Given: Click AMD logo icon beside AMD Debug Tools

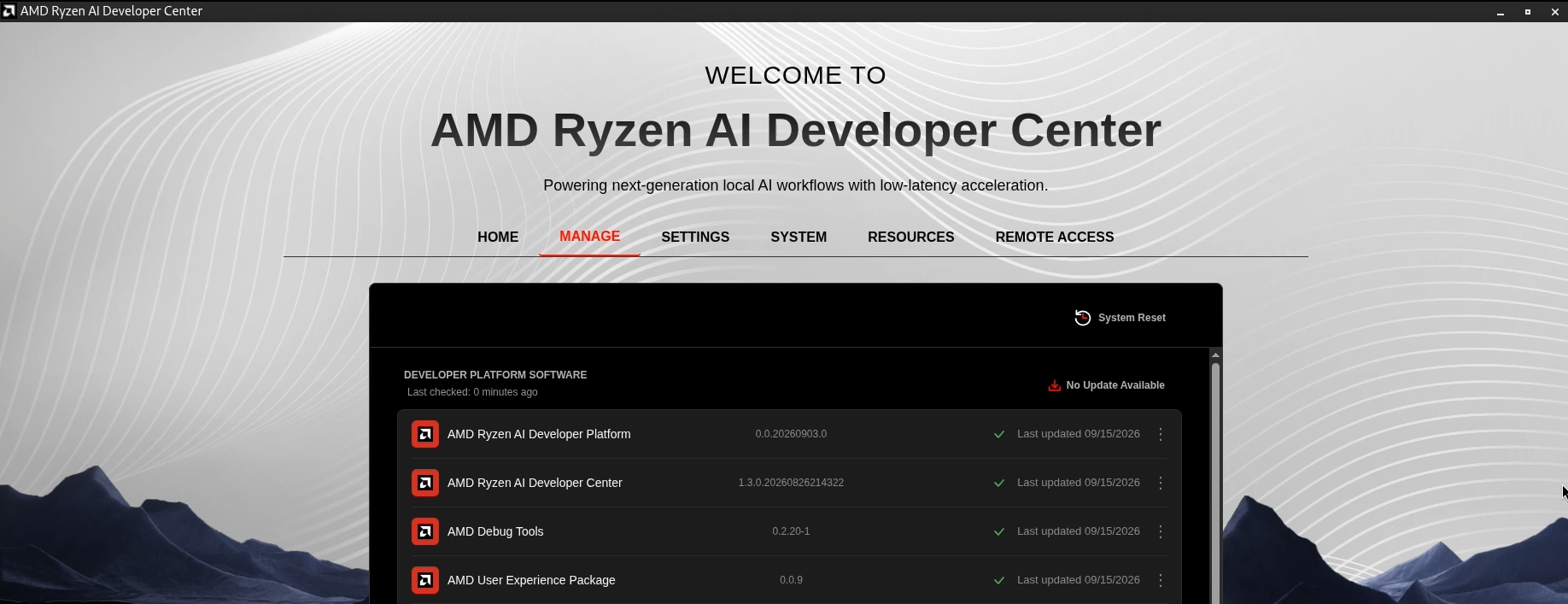Looking at the screenshot, I should [x=425, y=531].
